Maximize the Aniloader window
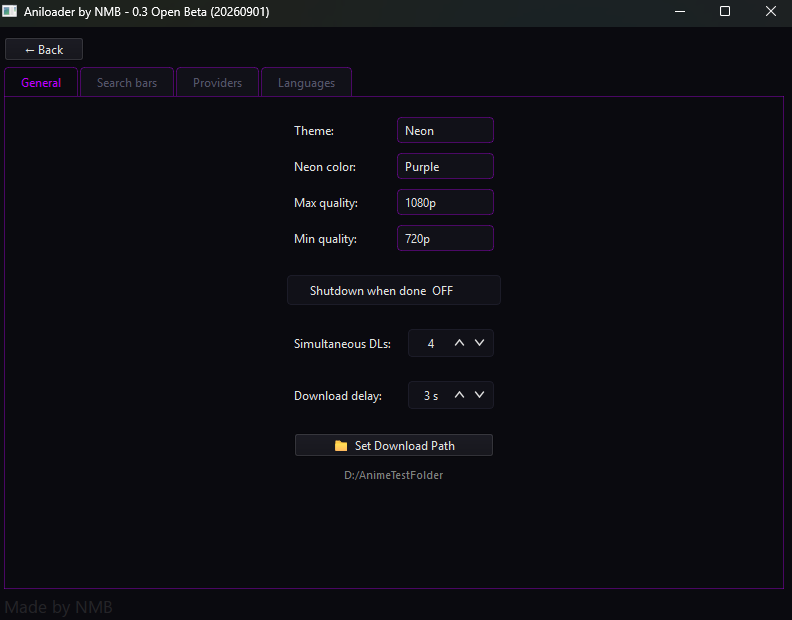This screenshot has height=620, width=792. click(725, 11)
